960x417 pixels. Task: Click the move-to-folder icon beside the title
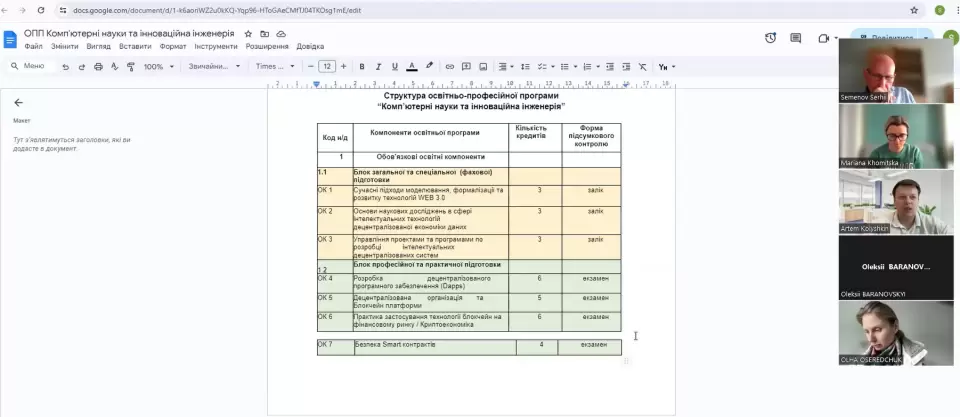click(x=264, y=34)
